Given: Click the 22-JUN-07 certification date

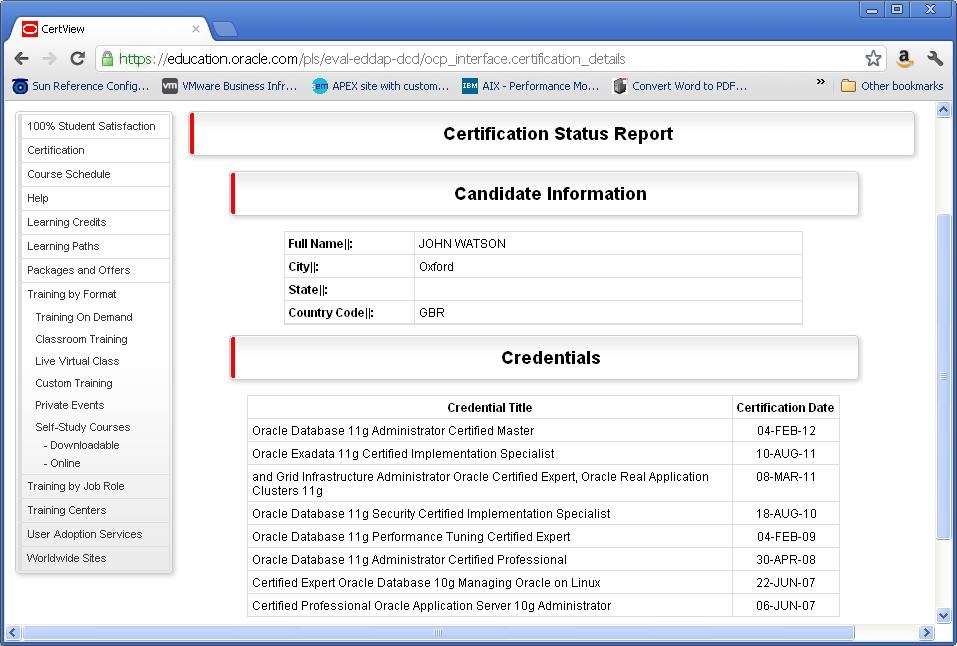Looking at the screenshot, I should point(786,583).
